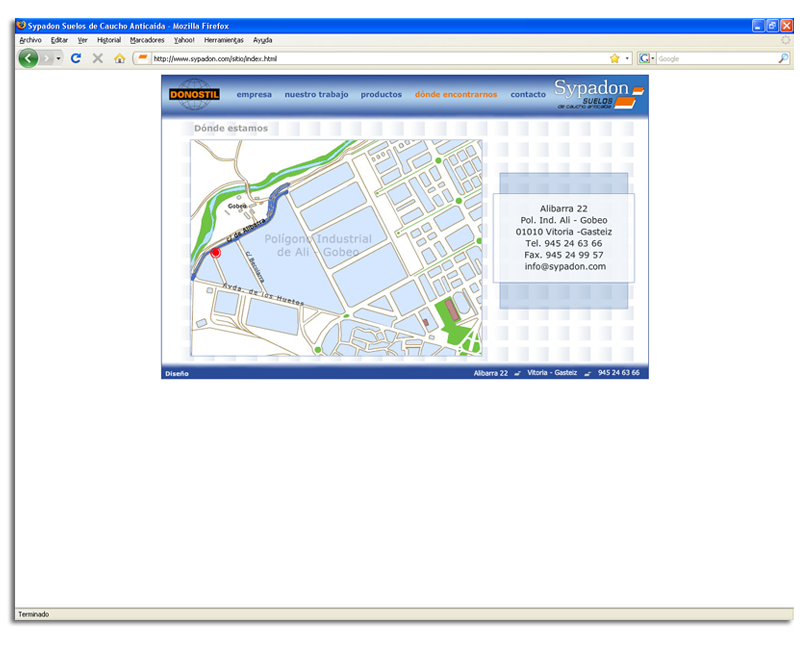Open the Archivo menu
Screen dimensions: 810x650
30,40
